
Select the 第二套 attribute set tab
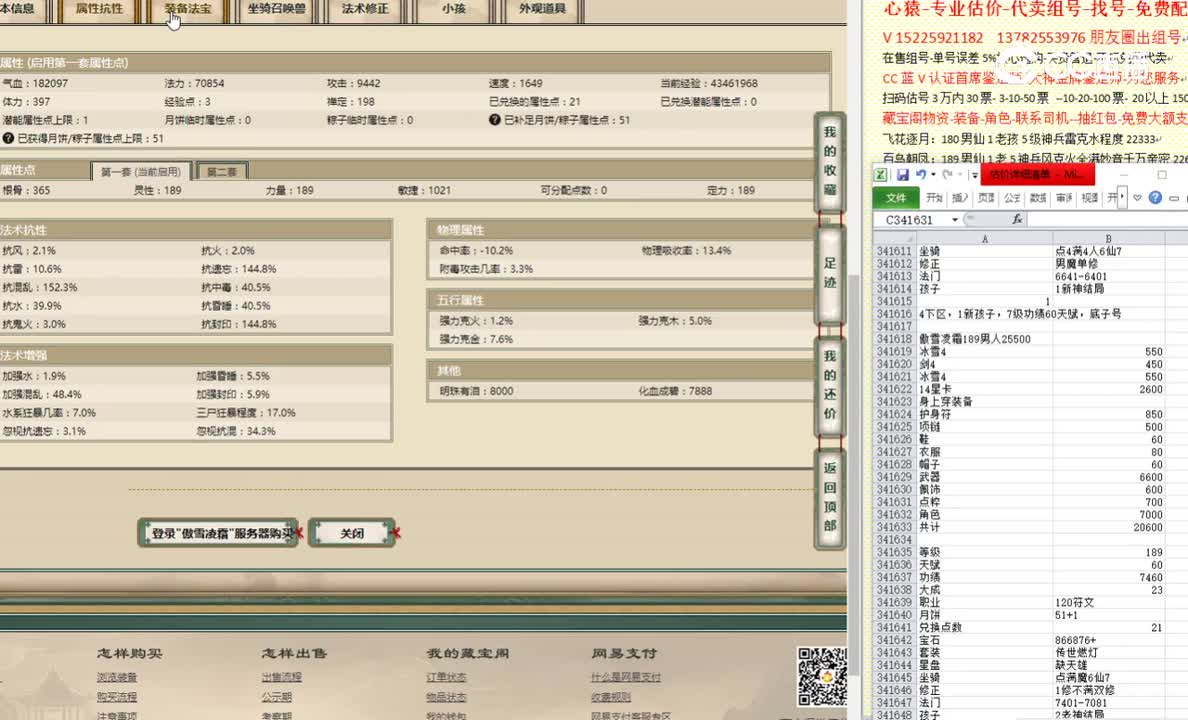[221, 171]
